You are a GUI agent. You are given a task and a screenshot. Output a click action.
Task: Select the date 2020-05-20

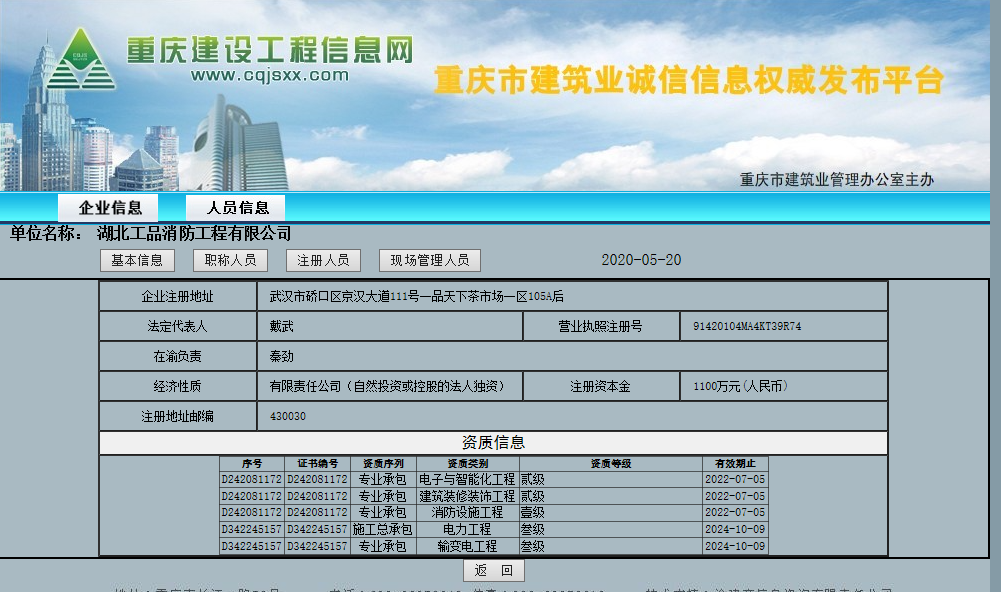pyautogui.click(x=641, y=260)
